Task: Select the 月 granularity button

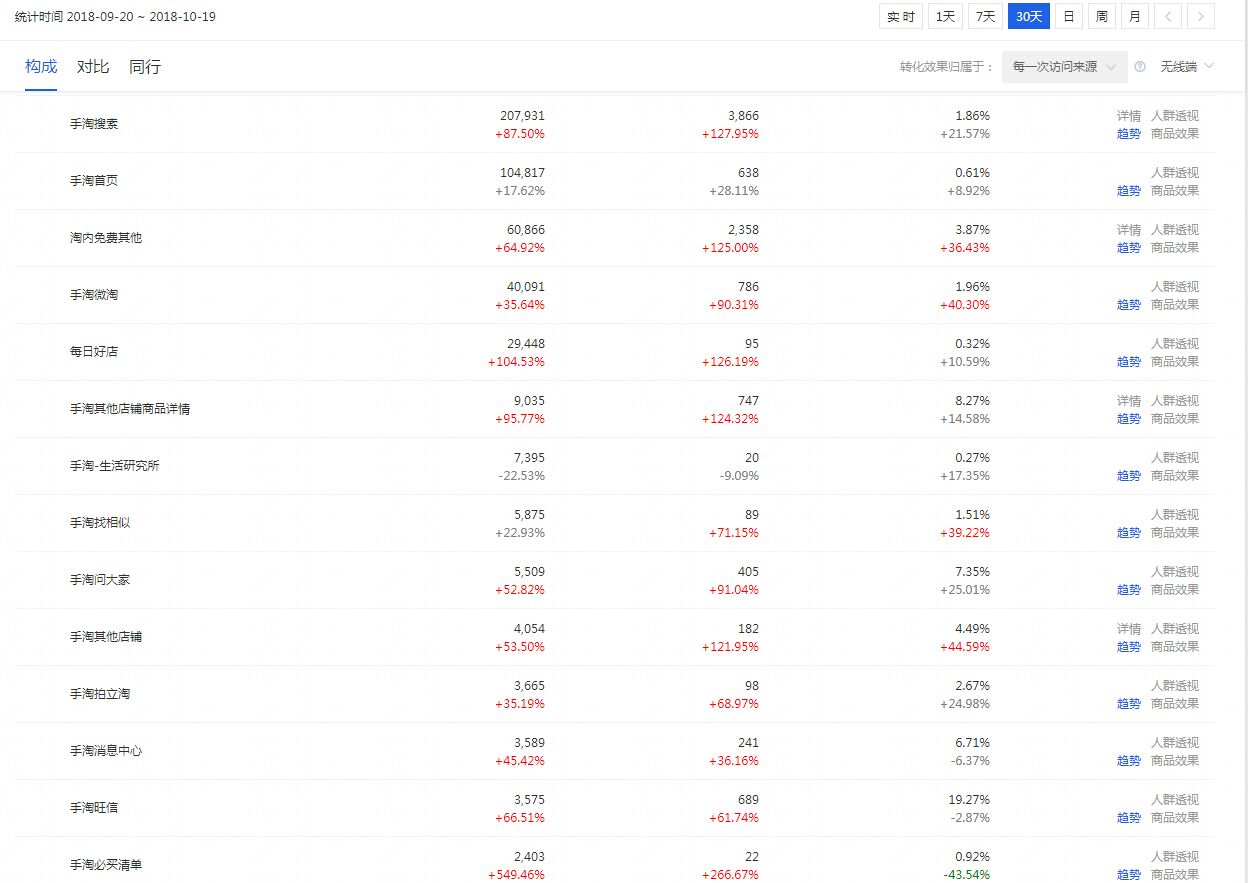Action: pyautogui.click(x=1134, y=16)
